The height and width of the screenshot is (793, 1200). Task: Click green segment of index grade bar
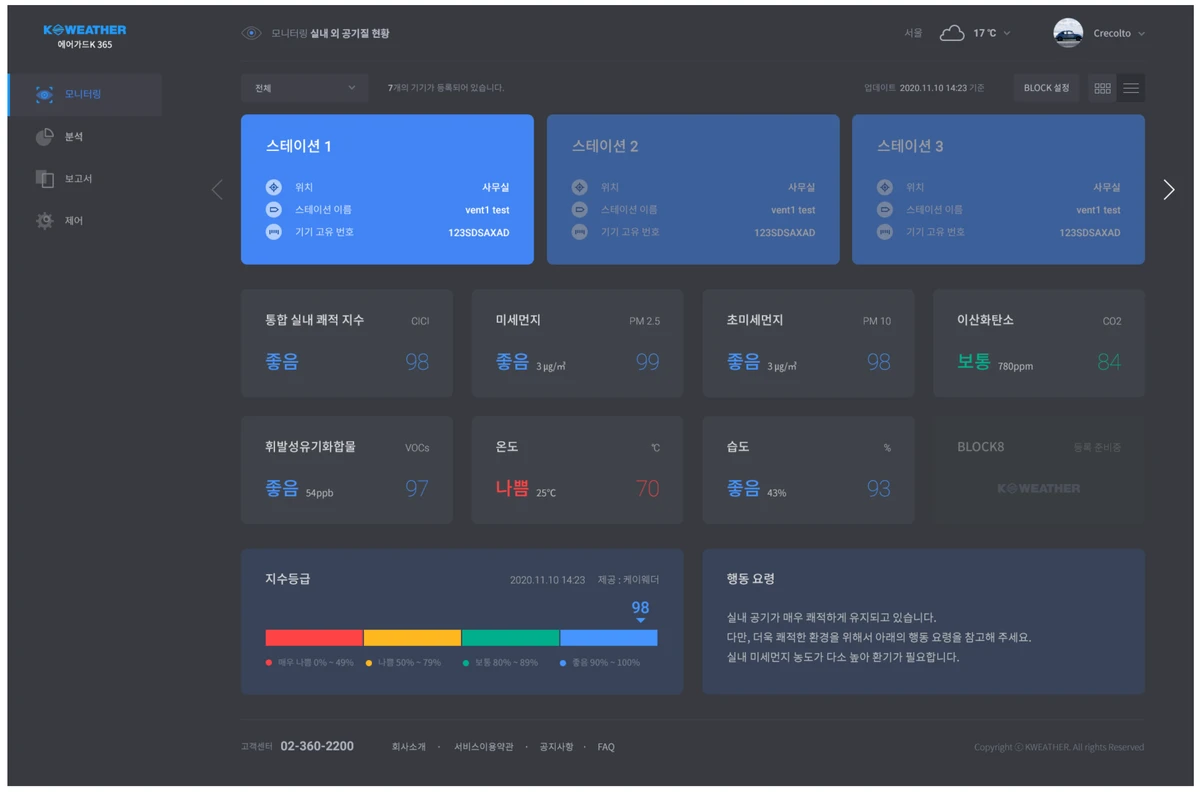coord(510,637)
